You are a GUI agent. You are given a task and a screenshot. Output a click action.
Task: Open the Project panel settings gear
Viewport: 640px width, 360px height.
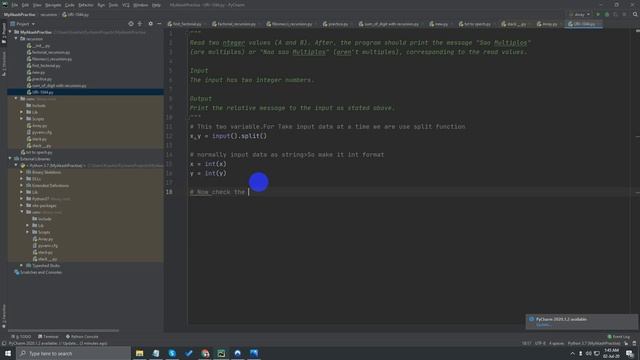click(x=150, y=24)
